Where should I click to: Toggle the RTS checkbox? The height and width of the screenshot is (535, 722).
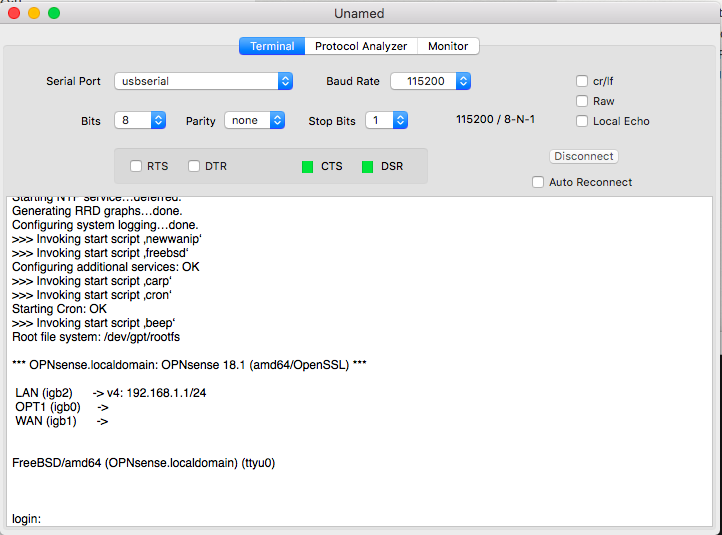click(136, 166)
